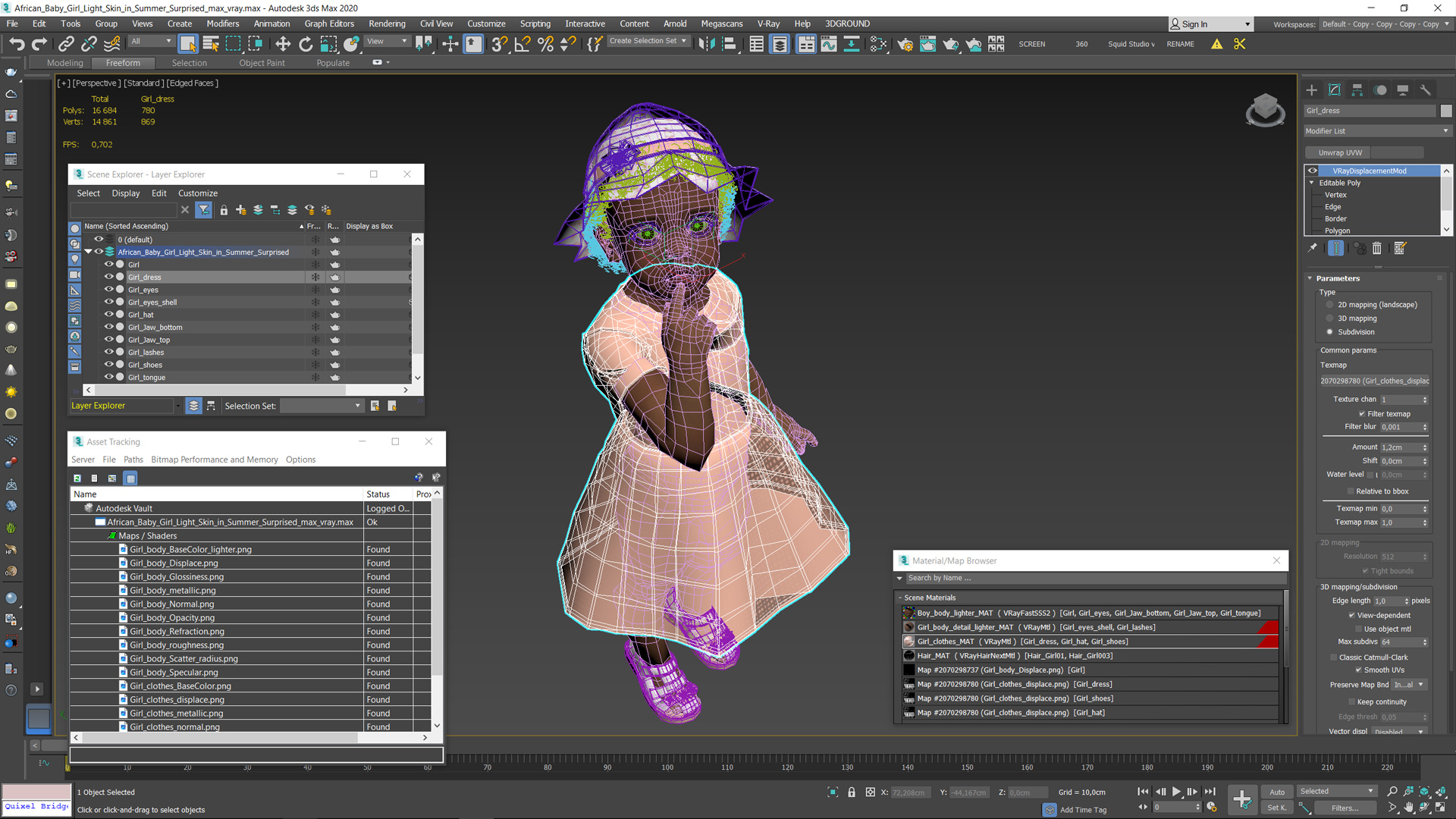1456x819 pixels.
Task: Select 2D mapping (landscape) radio option
Action: pyautogui.click(x=1330, y=305)
